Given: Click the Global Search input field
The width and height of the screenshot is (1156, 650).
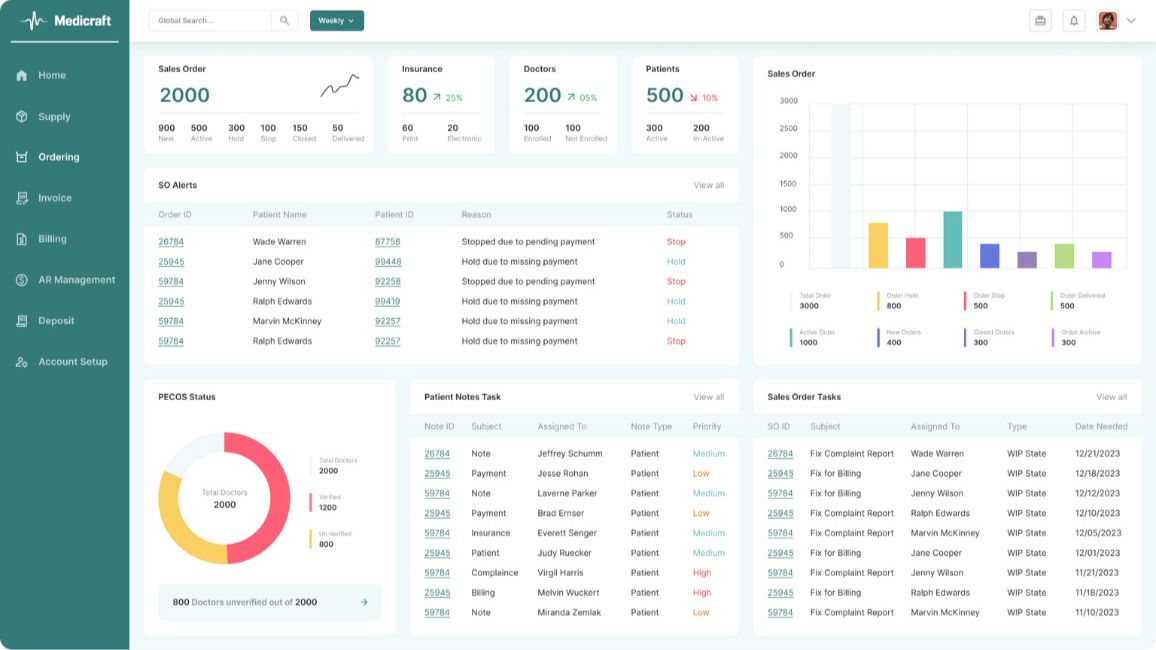Looking at the screenshot, I should (x=210, y=20).
